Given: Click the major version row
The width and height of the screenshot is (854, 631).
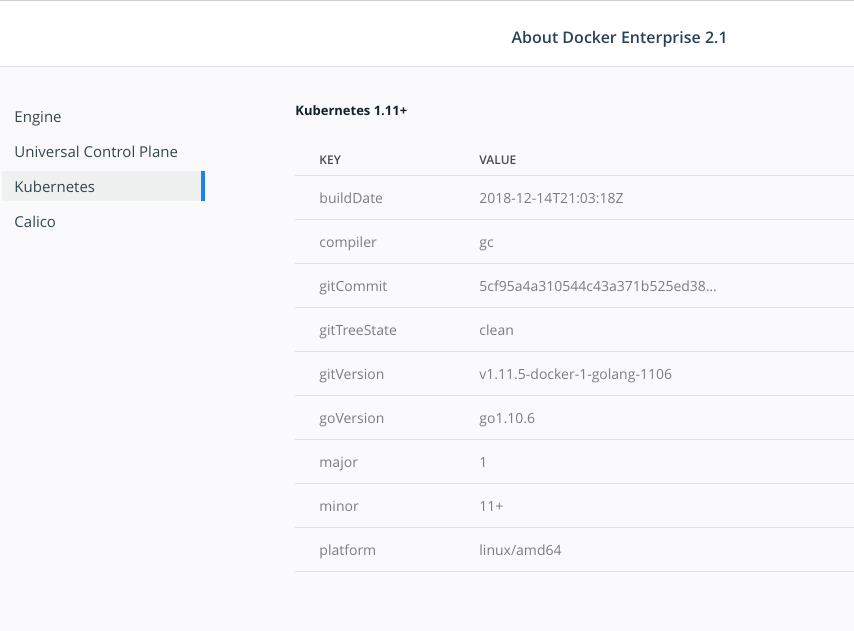Looking at the screenshot, I should coord(338,462).
